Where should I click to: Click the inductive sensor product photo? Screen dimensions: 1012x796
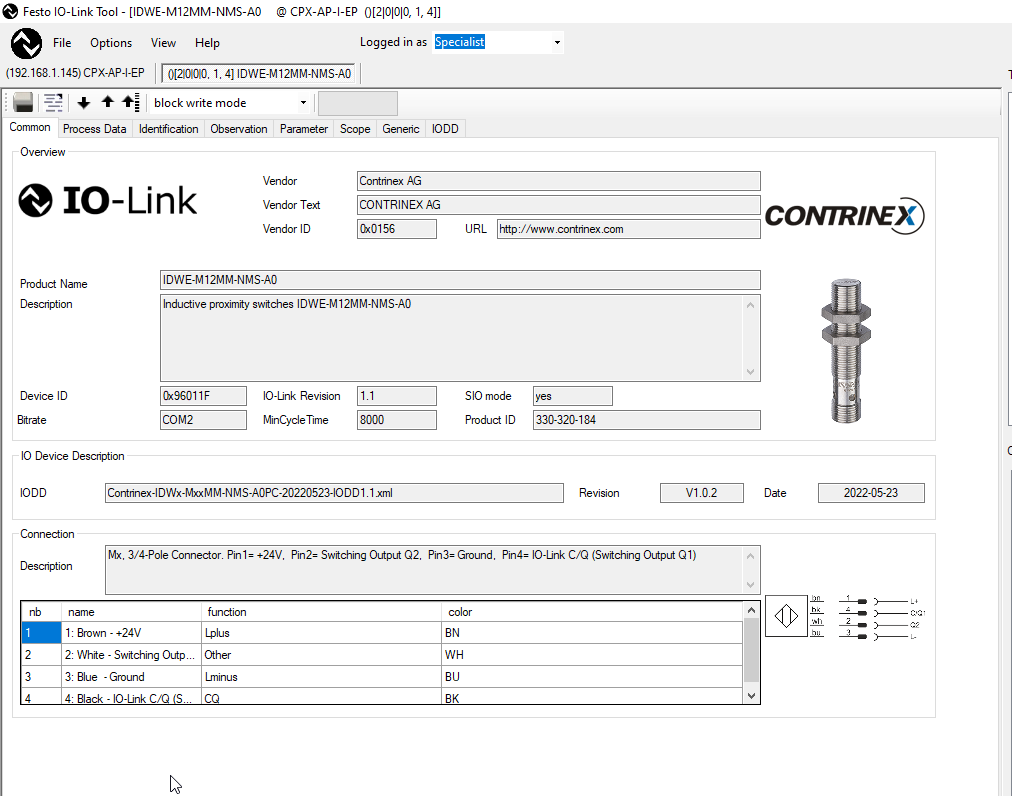click(x=845, y=351)
